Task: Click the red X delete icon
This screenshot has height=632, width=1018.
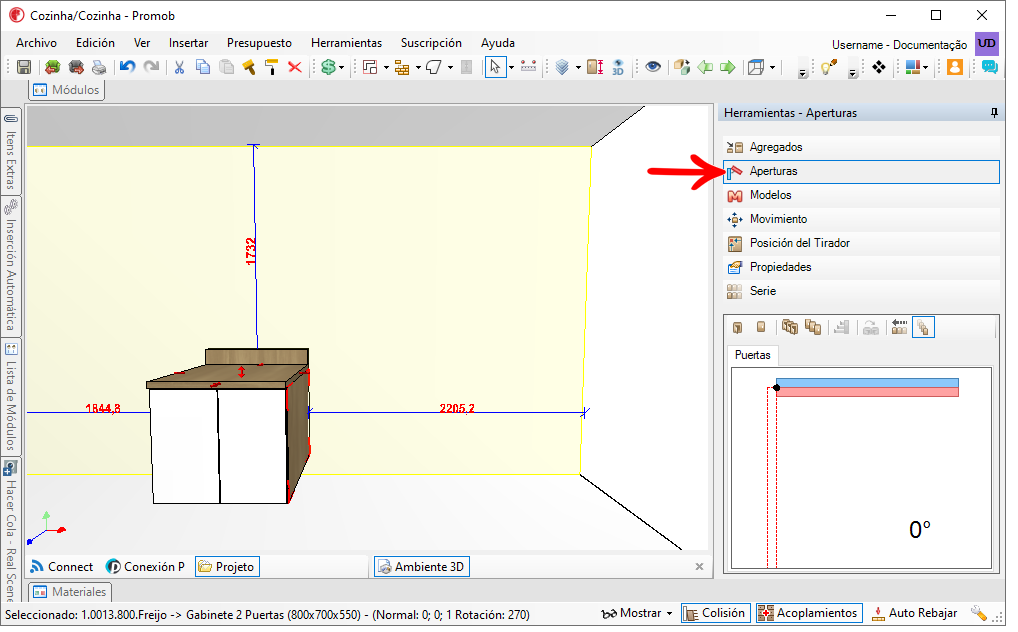Action: 295,68
